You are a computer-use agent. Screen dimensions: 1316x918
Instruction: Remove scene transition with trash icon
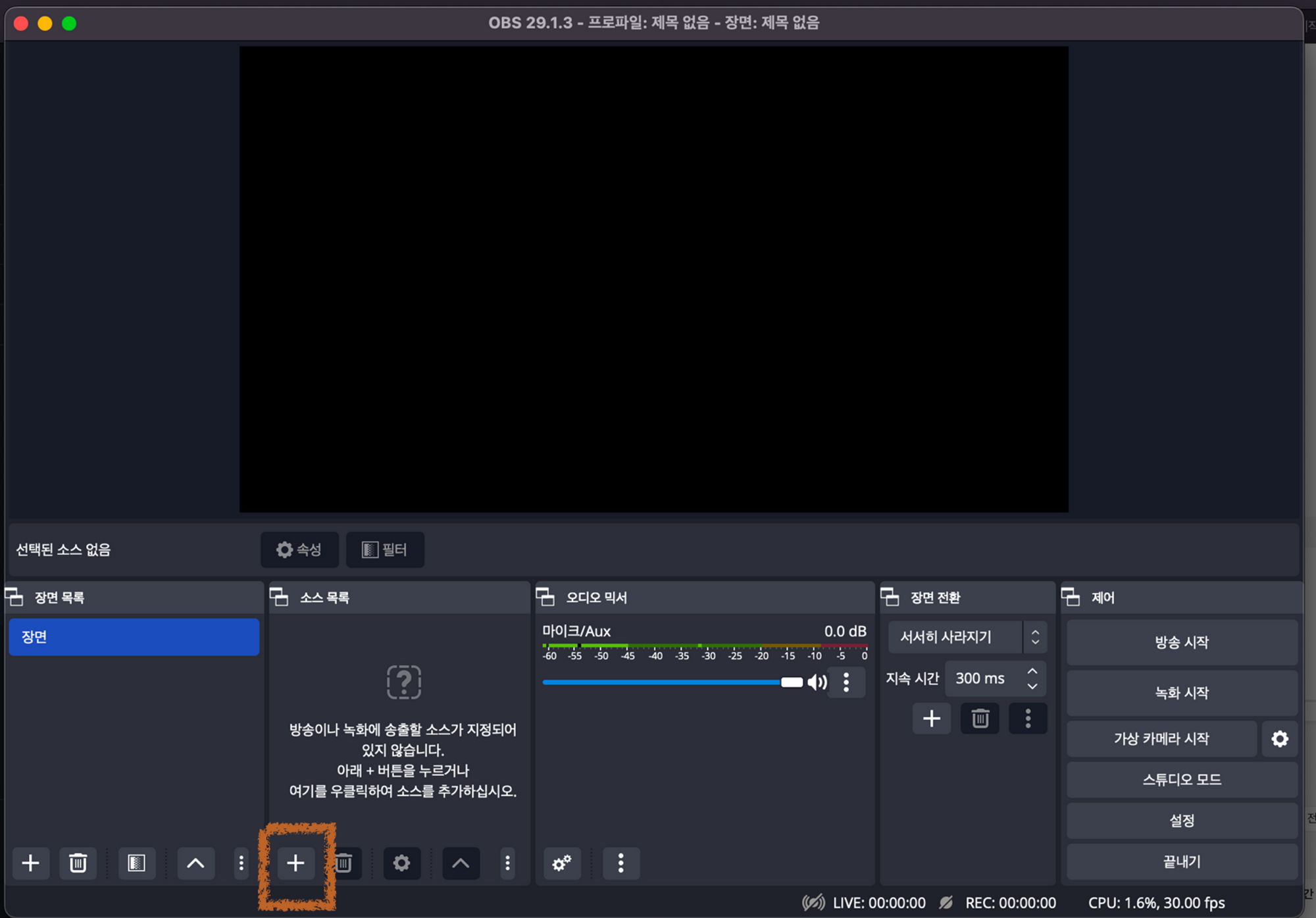(980, 718)
